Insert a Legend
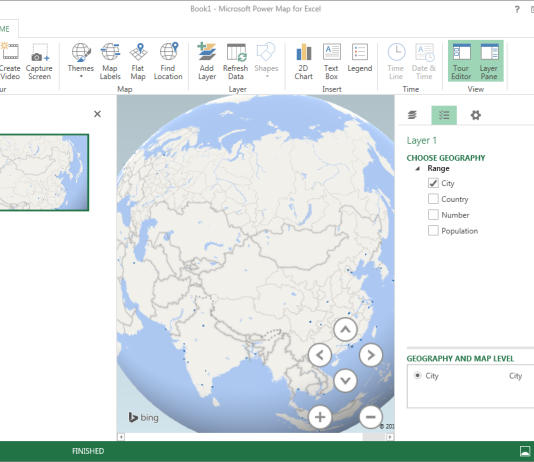 360,58
